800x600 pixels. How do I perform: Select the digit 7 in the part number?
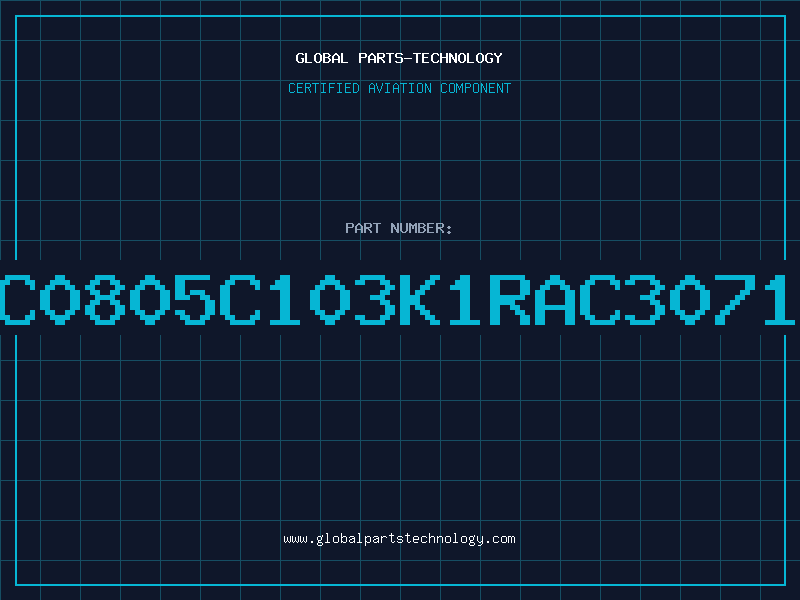pyautogui.click(x=735, y=299)
